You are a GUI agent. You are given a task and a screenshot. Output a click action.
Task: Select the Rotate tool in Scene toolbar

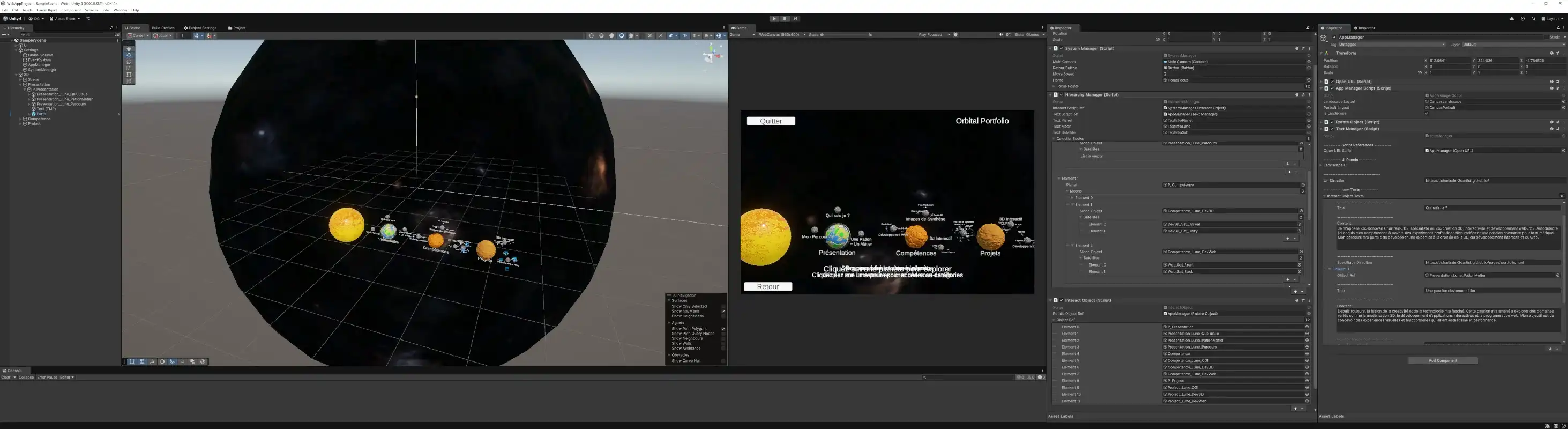pos(129,62)
